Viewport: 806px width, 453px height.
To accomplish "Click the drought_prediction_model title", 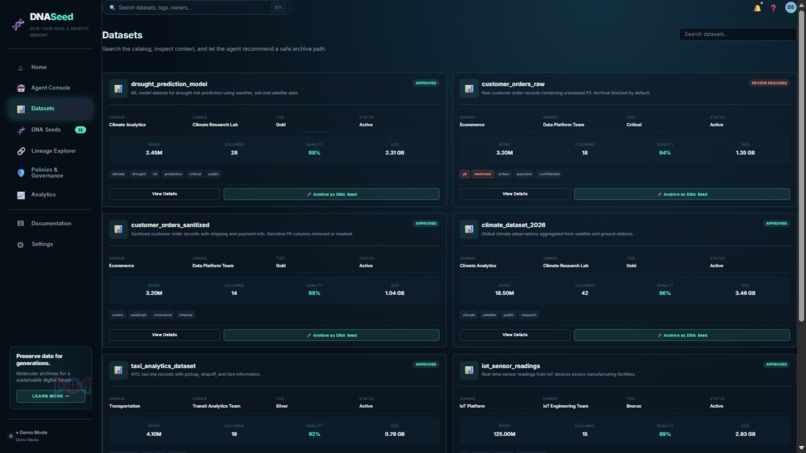I will (169, 84).
